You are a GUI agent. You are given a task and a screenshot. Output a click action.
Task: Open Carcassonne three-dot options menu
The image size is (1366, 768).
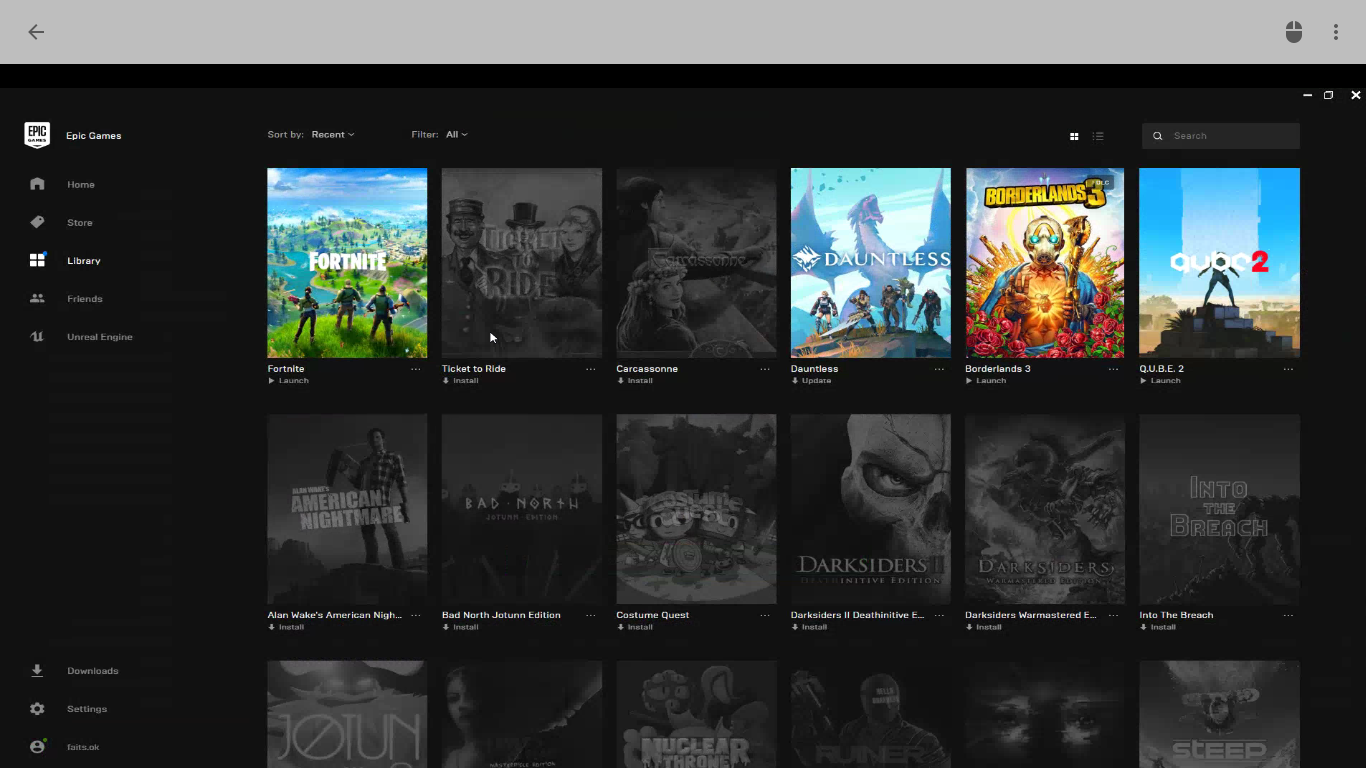click(x=765, y=369)
